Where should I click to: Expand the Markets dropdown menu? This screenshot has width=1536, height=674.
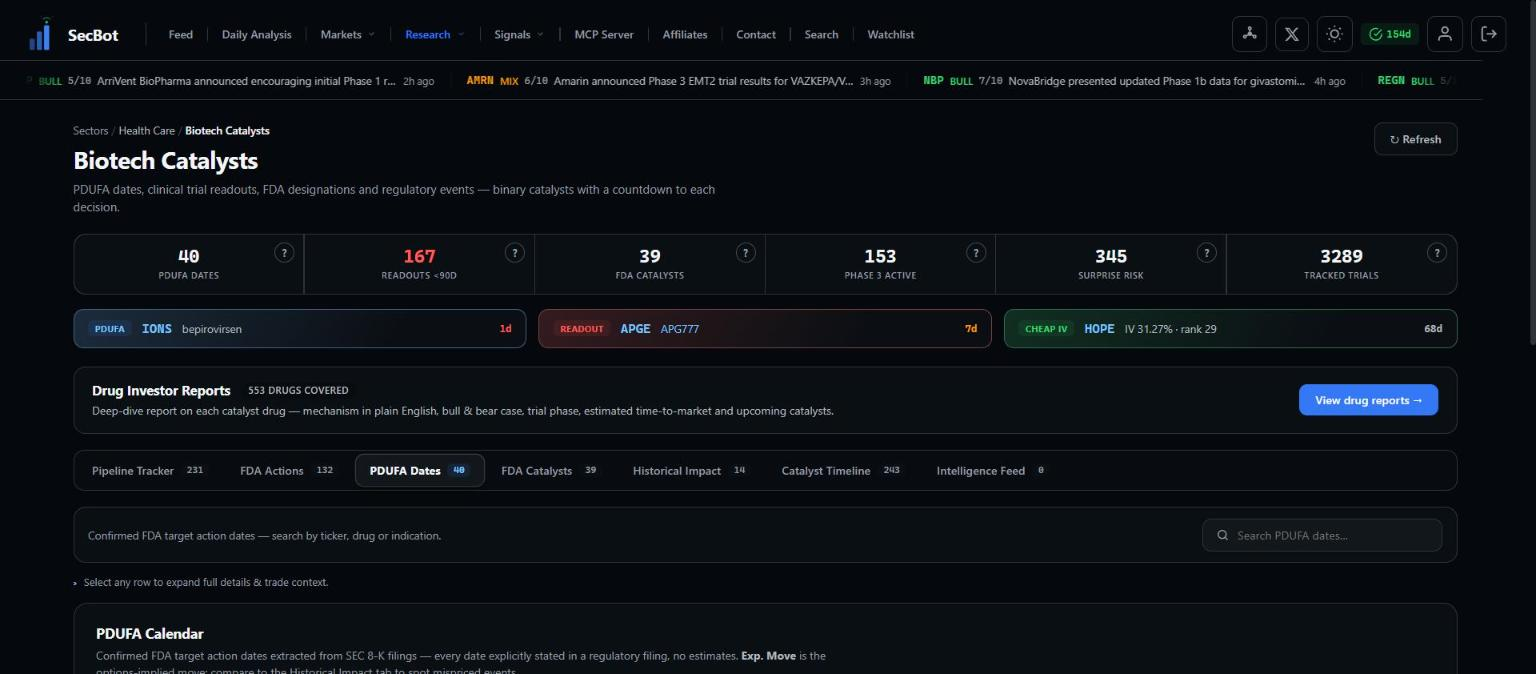348,34
